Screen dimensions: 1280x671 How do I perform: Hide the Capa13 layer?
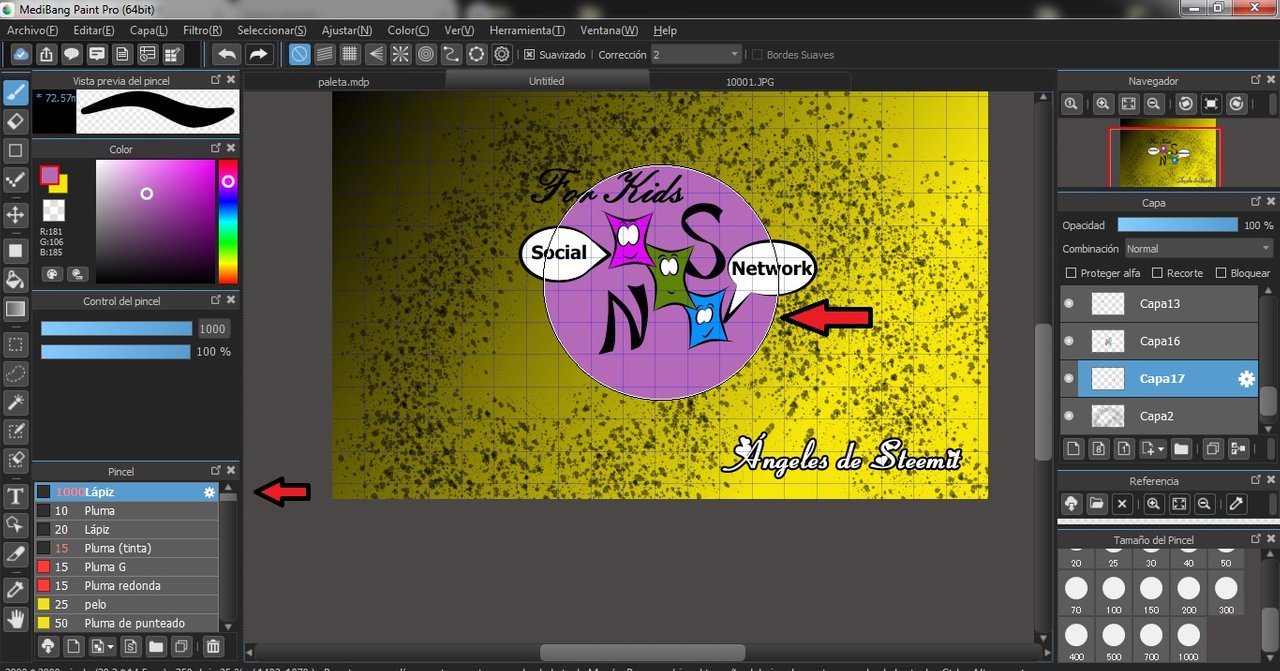point(1069,303)
